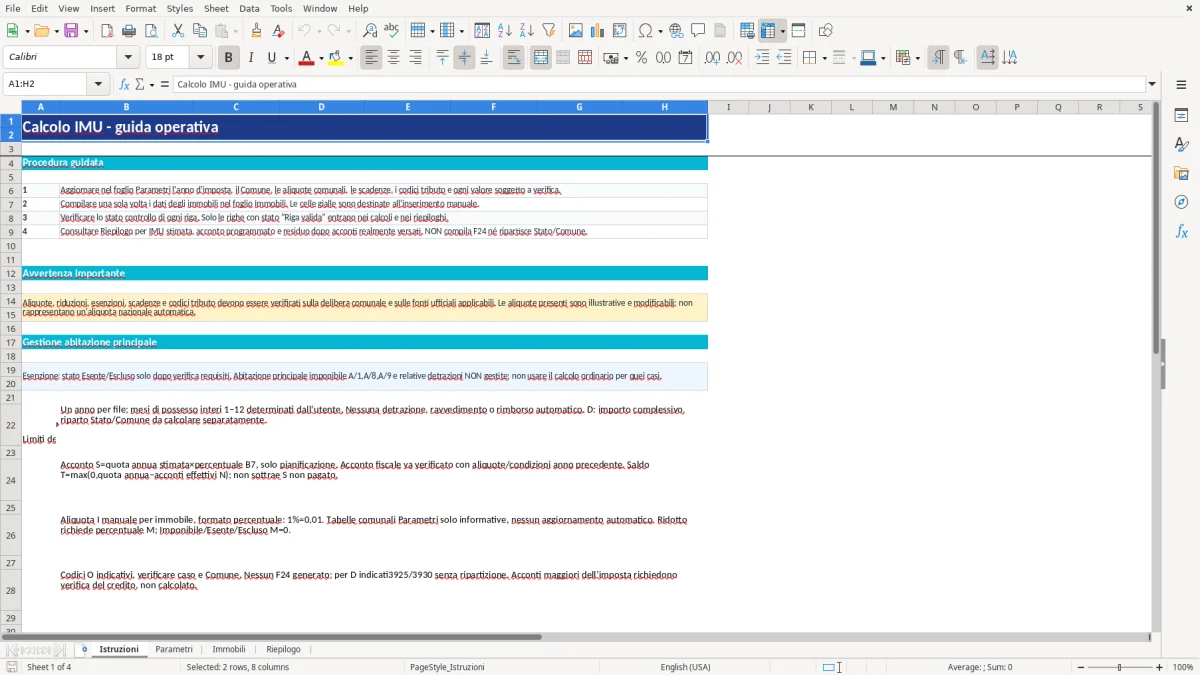Click the Sidebar Settings hamburger button
The image size is (1200, 675).
(x=1181, y=86)
